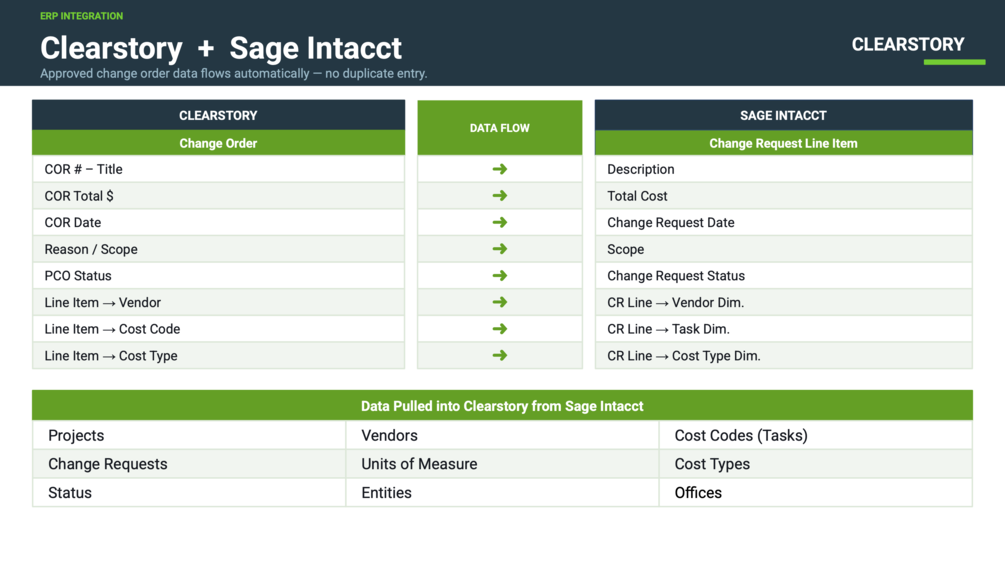This screenshot has width=1005, height=565.
Task: Select the 'Total Cost' cell
Action: pos(784,196)
